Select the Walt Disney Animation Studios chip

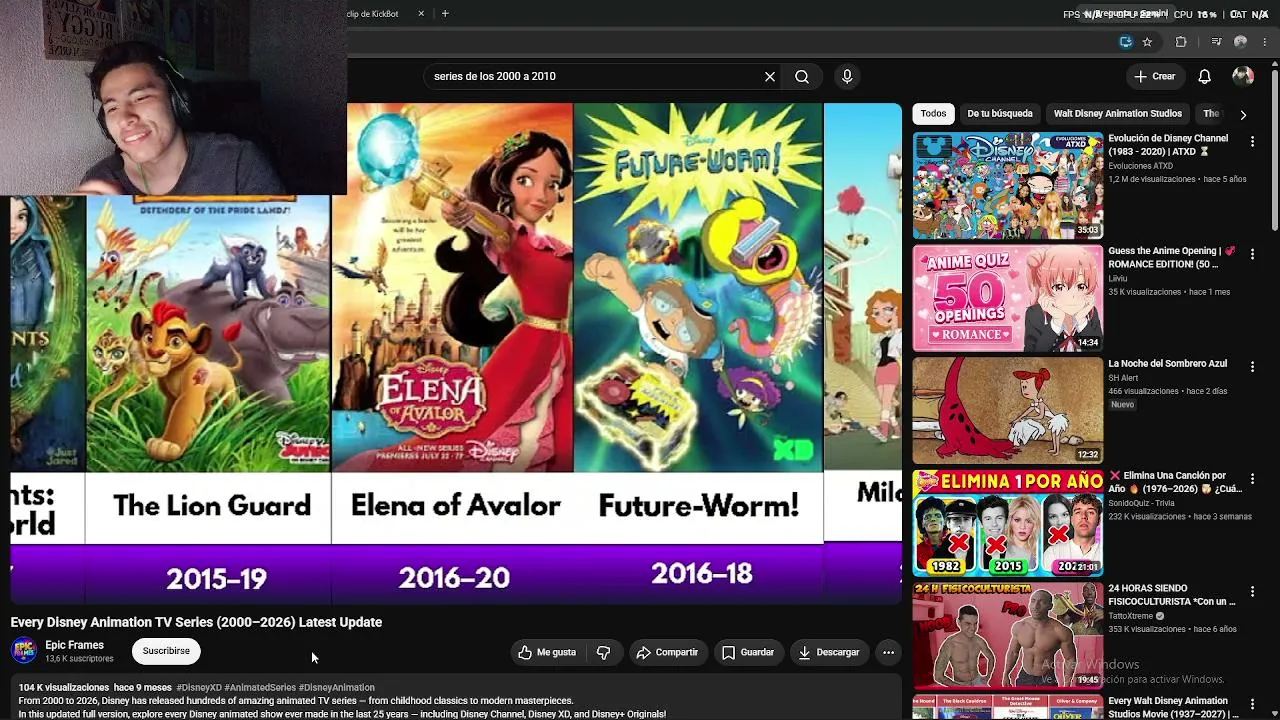click(1118, 114)
